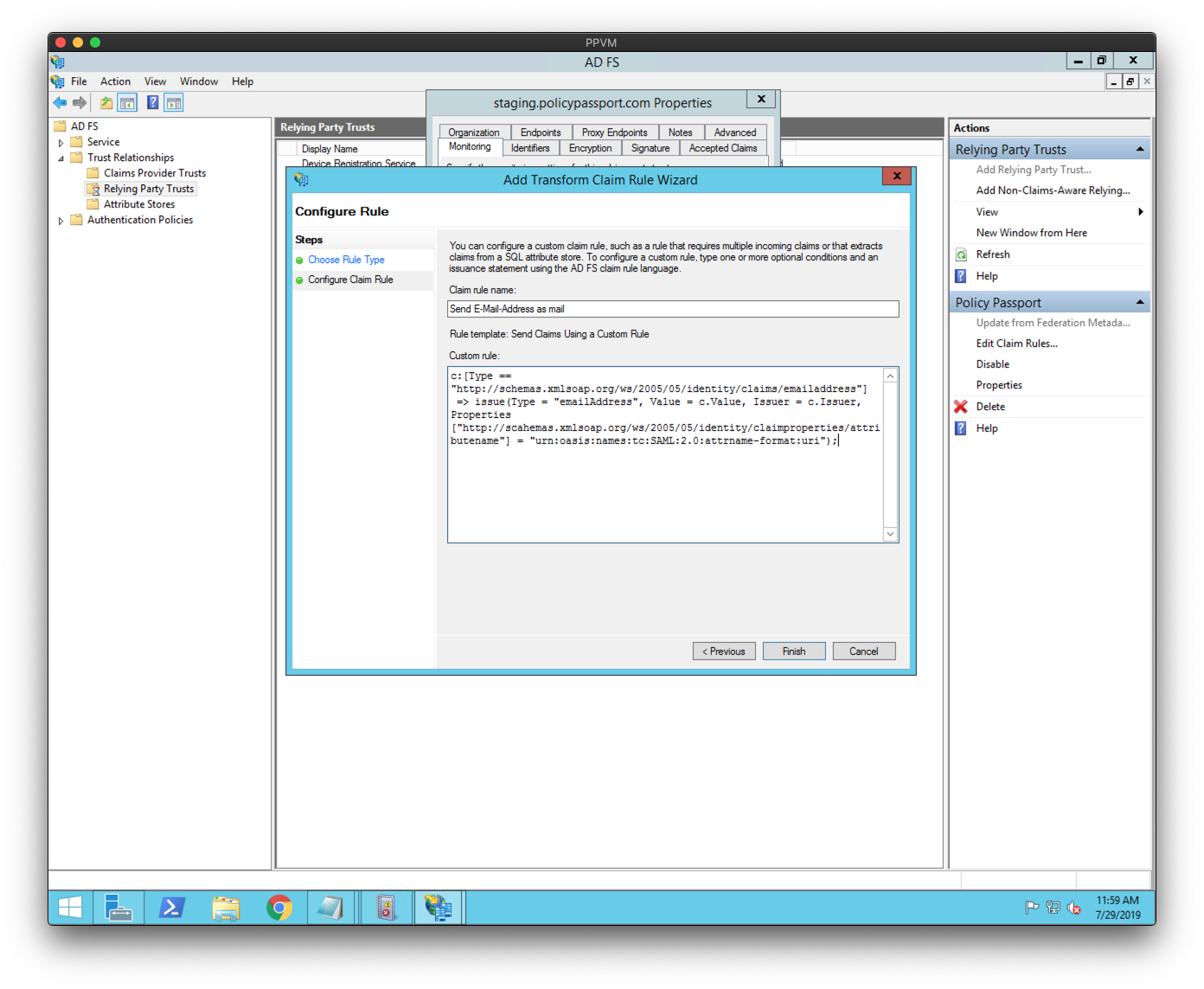Click Add Non-Claims-Aware Relying action
Screen dimensions: 1204x989
[x=1053, y=190]
